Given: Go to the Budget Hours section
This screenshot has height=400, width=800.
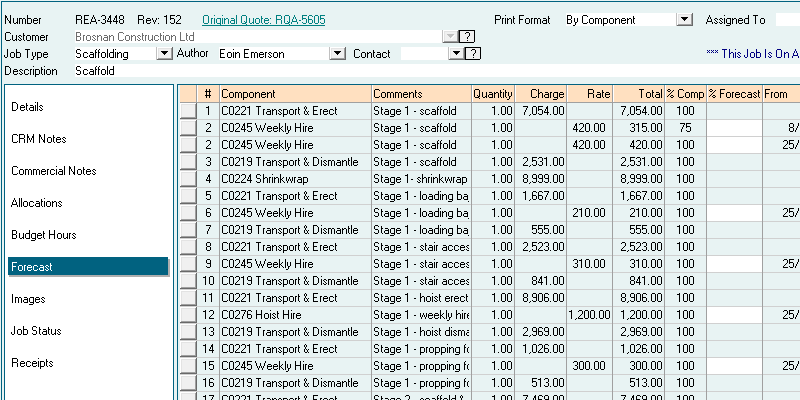Looking at the screenshot, I should pos(43,235).
